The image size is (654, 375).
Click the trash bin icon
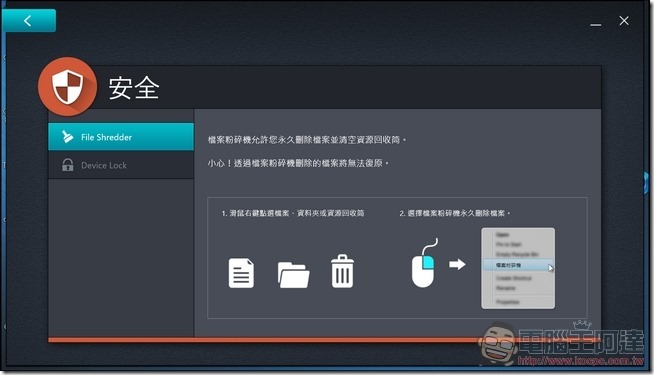[x=342, y=271]
